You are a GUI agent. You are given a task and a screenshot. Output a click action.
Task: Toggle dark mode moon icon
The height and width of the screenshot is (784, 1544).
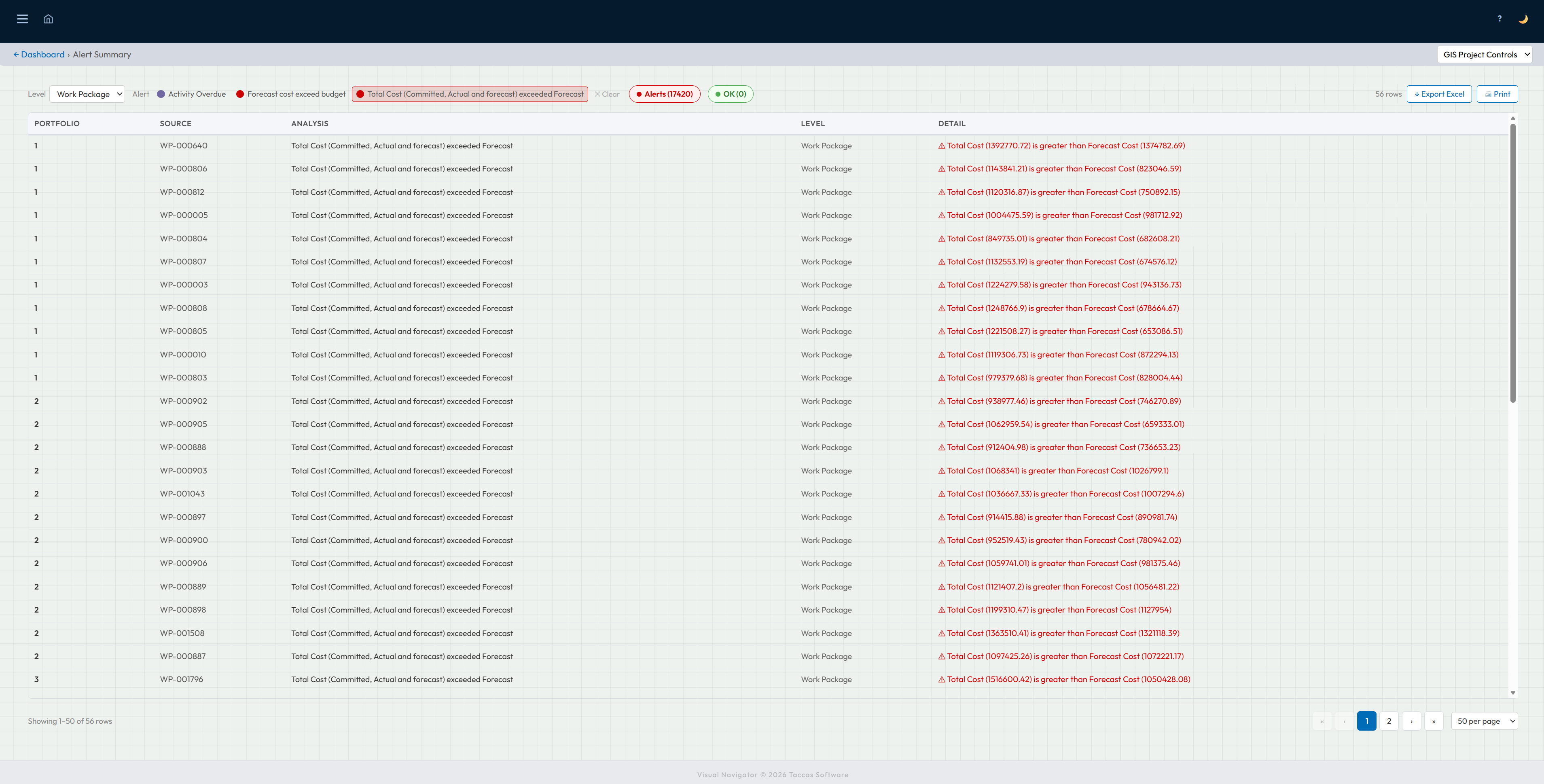1523,19
